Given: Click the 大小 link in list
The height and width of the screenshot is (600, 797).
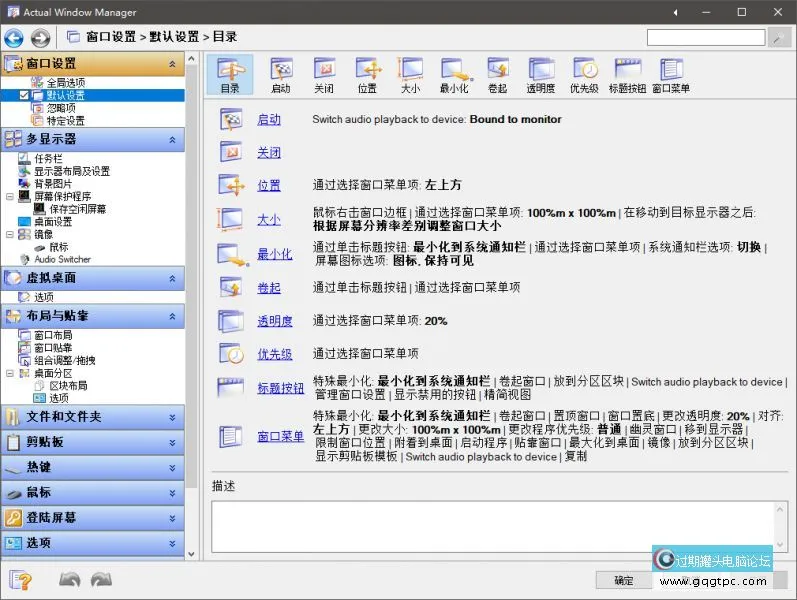Looking at the screenshot, I should 268,219.
